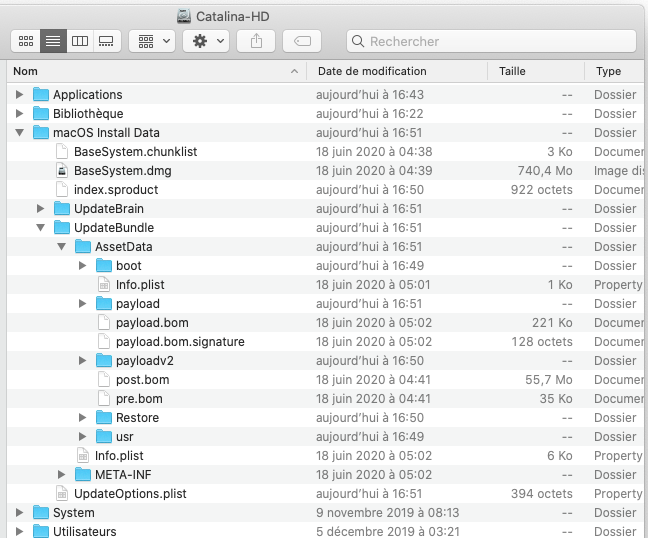
Task: Switch to list view mode
Action: click(53, 41)
